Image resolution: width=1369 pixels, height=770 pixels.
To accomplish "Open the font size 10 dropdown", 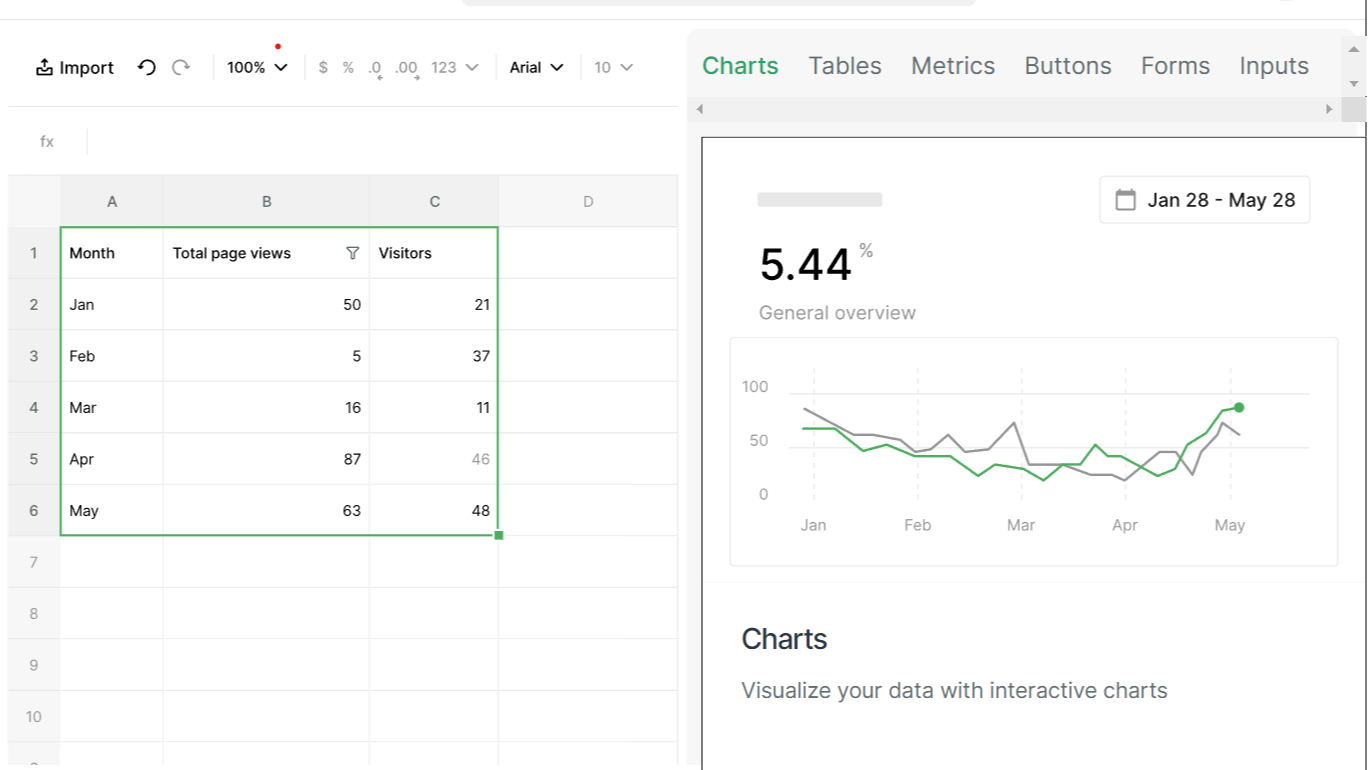I will 613,67.
